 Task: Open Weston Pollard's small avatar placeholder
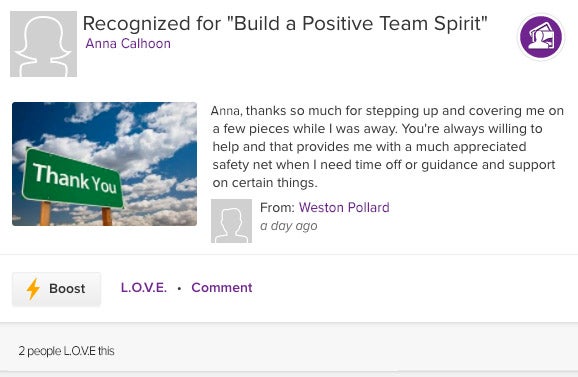pyautogui.click(x=231, y=221)
